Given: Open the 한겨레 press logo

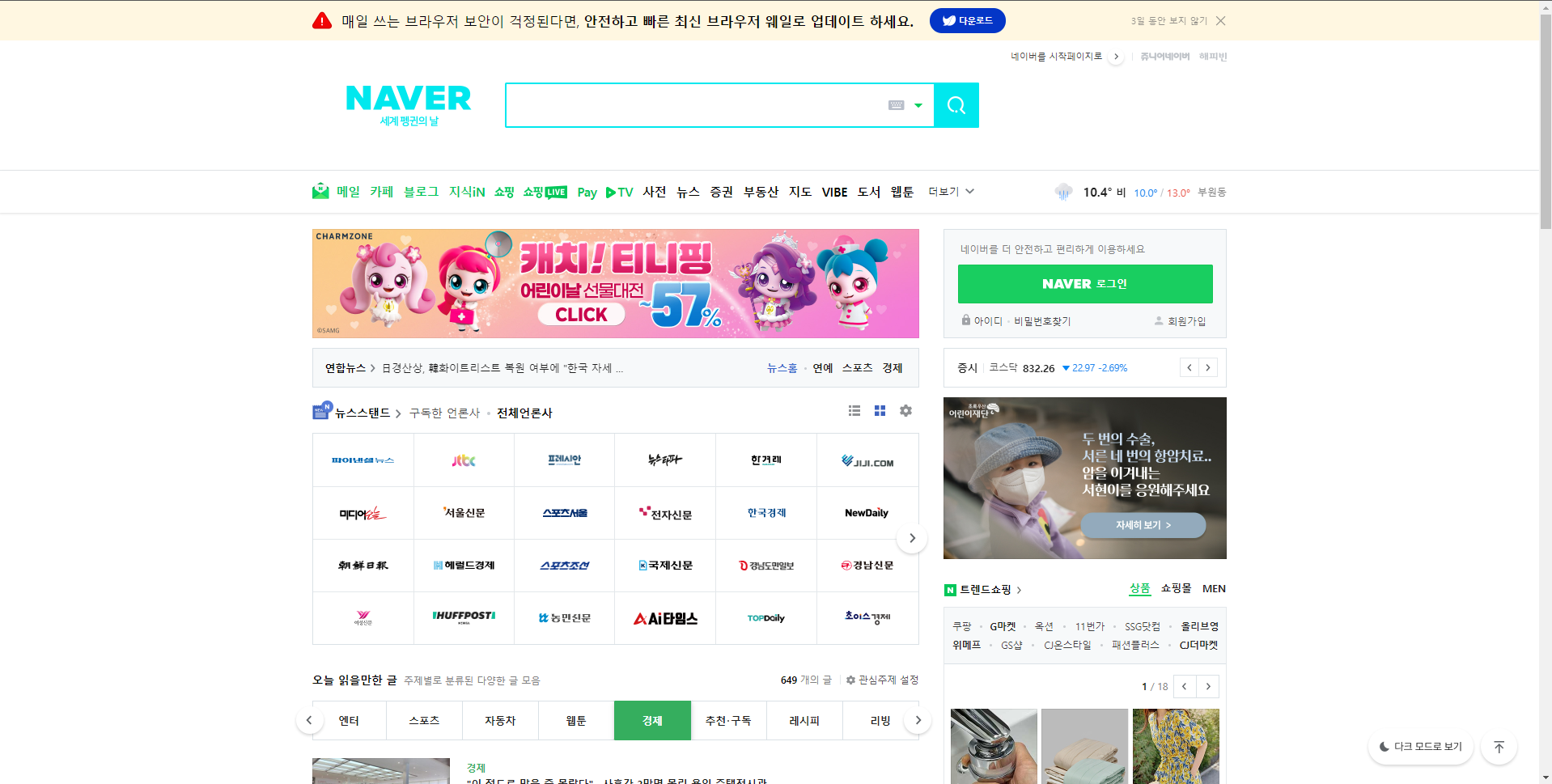Looking at the screenshot, I should 766,460.
